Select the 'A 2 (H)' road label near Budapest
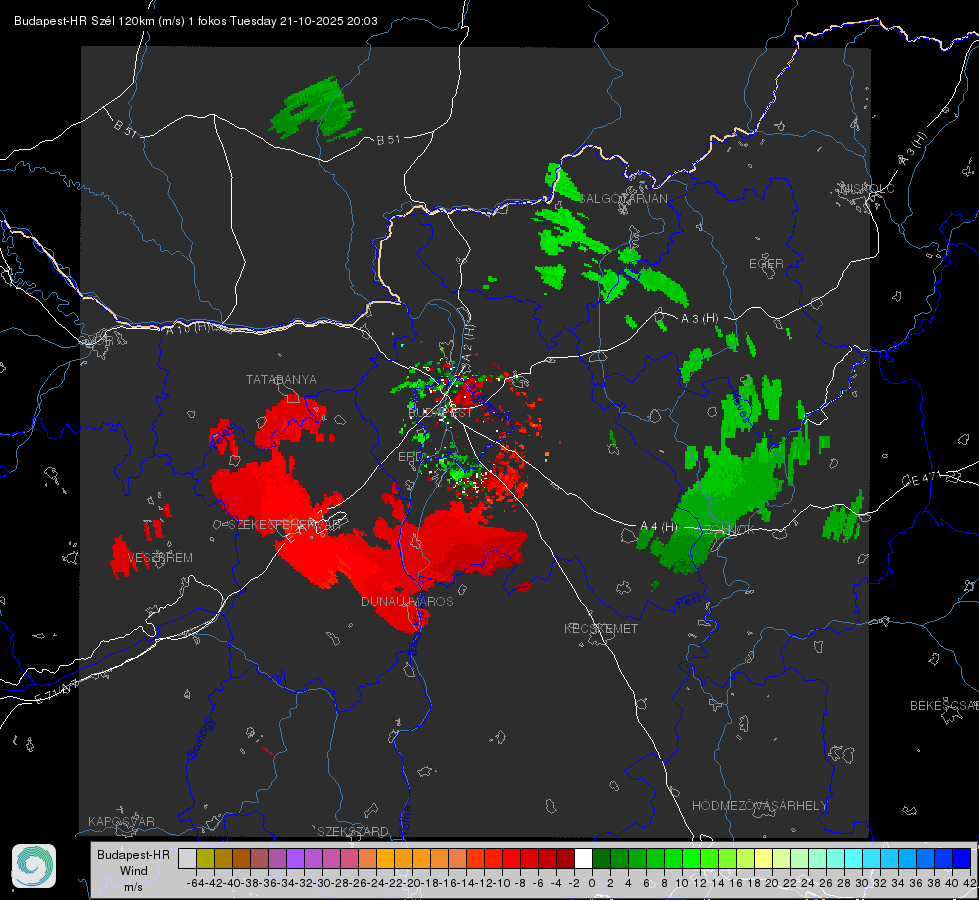The image size is (979, 900). 468,342
